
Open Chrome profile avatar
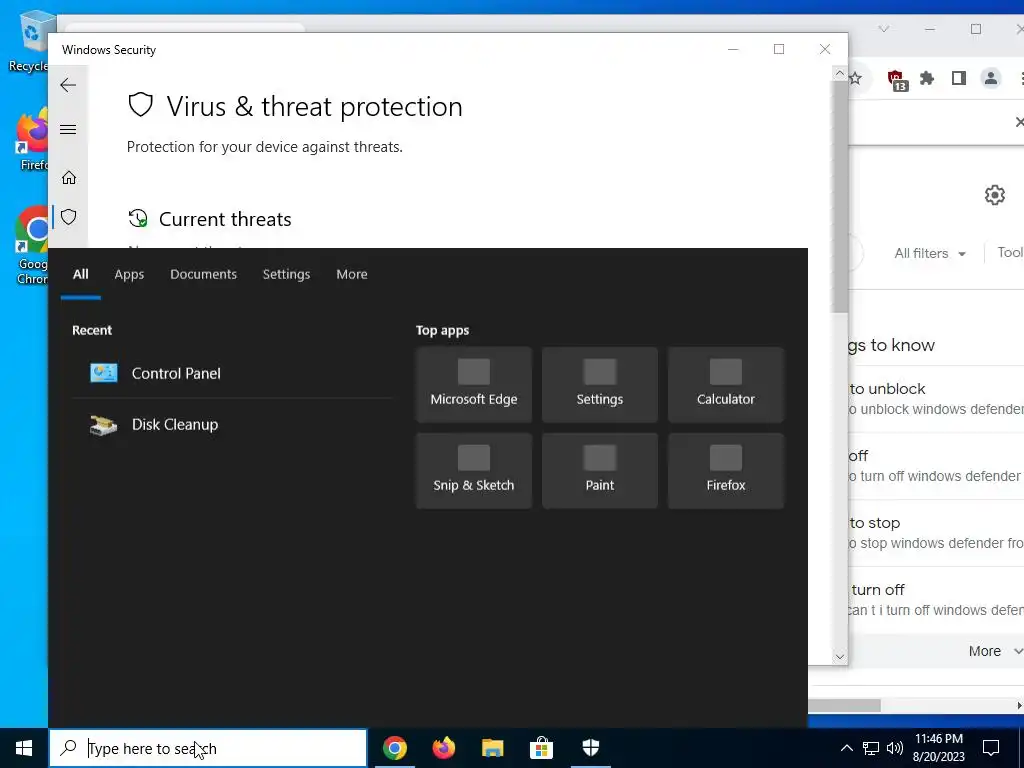point(991,78)
